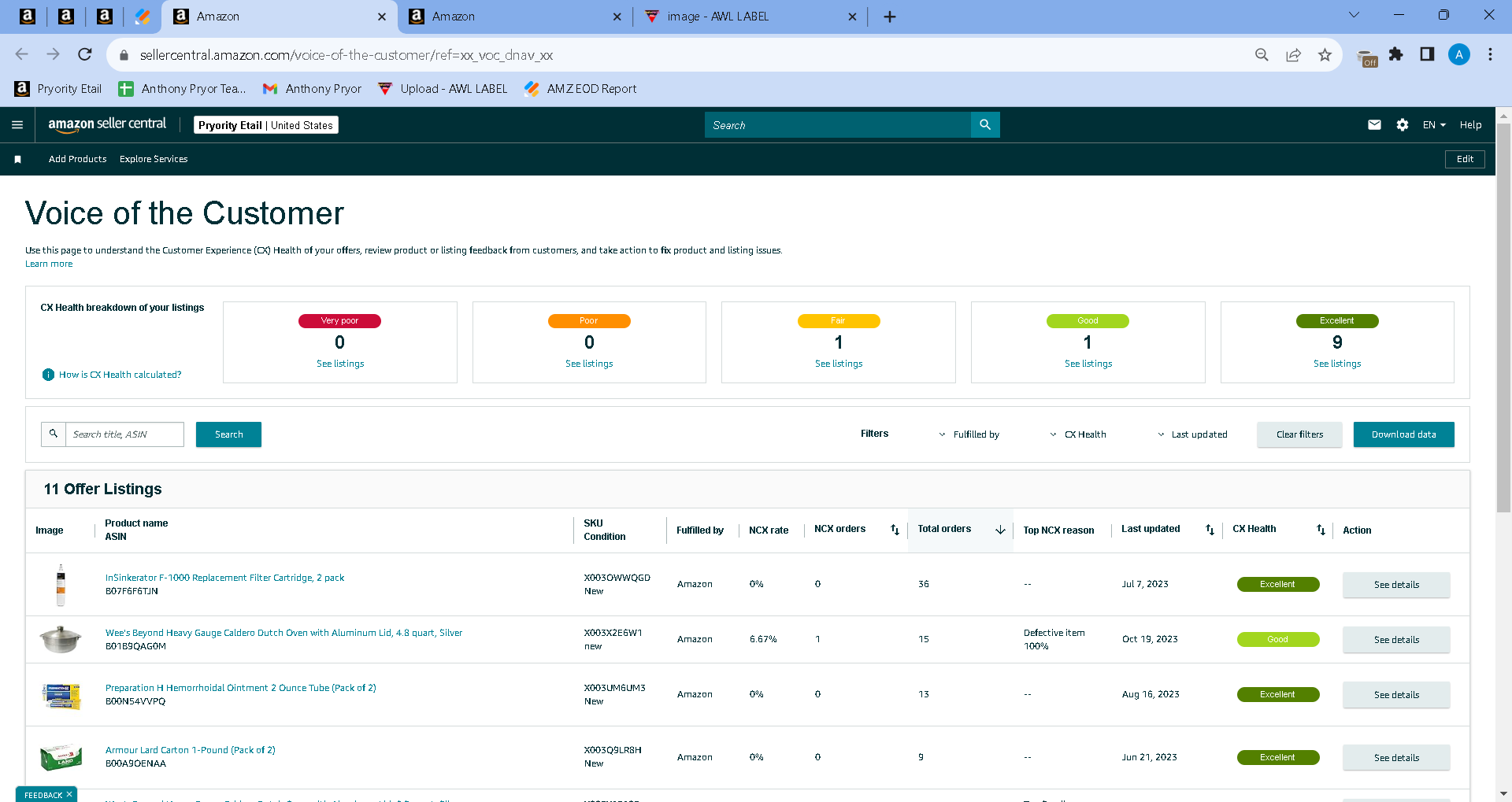This screenshot has height=802, width=1512.
Task: Click the Seller Central header search field
Action: coord(838,124)
